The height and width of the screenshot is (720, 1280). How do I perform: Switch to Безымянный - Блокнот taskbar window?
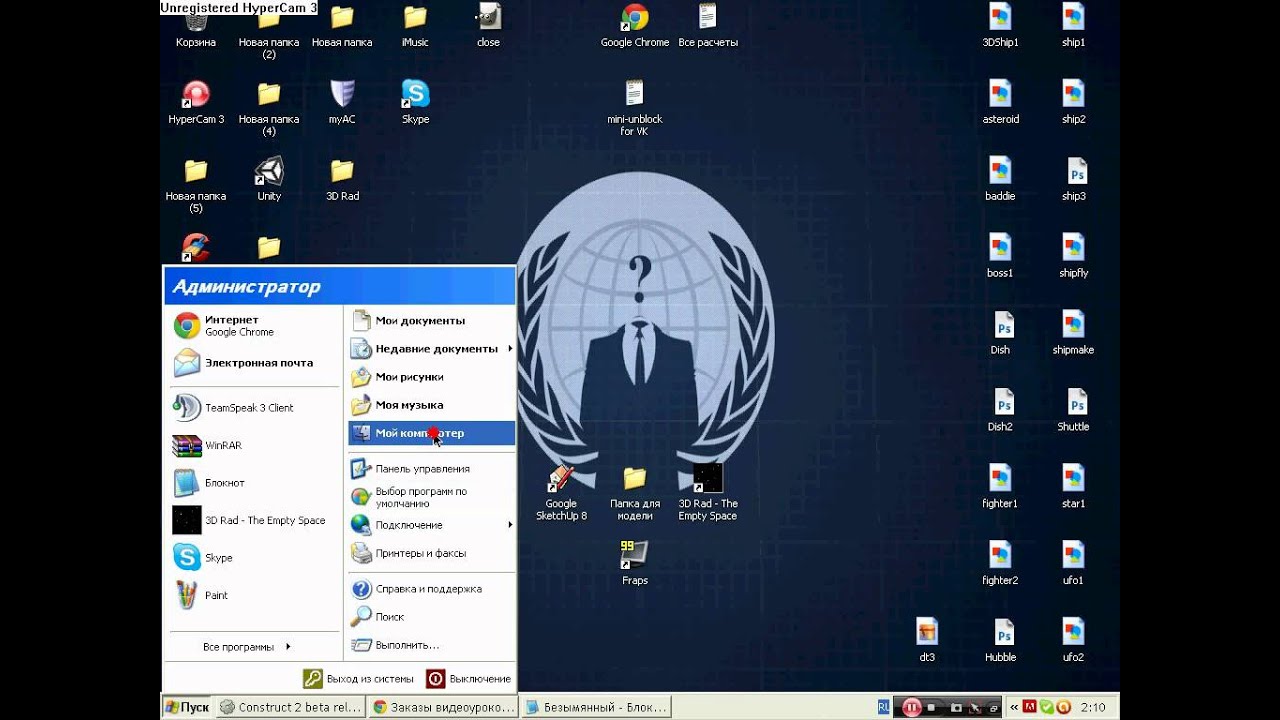pyautogui.click(x=596, y=707)
